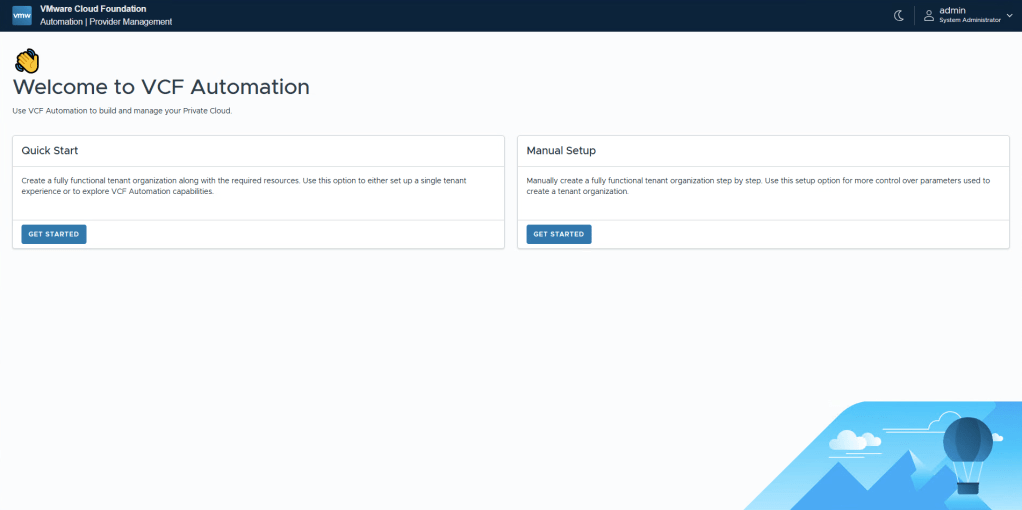The height and width of the screenshot is (510, 1022).
Task: Click the Private Cloud intro sentence
Action: point(122,111)
